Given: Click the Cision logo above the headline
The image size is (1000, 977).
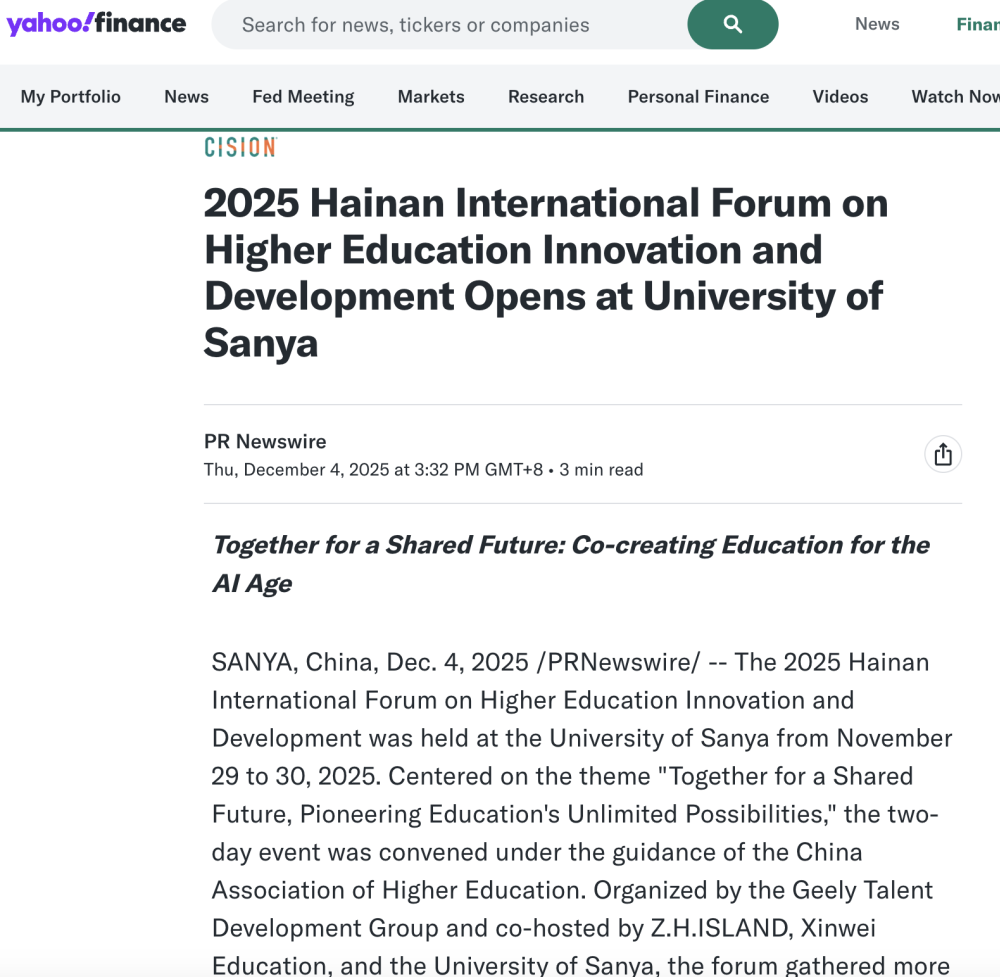Looking at the screenshot, I should 240,148.
